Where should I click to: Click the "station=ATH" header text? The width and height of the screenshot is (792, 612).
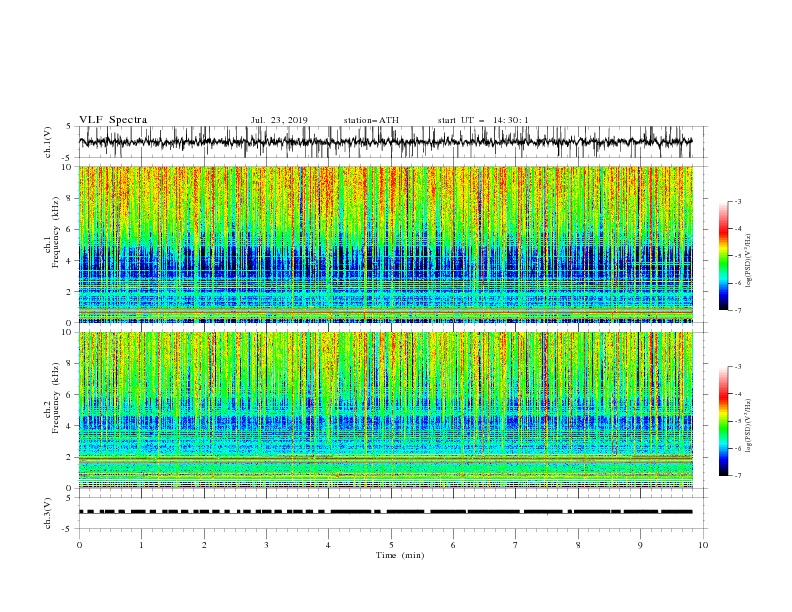371,120
